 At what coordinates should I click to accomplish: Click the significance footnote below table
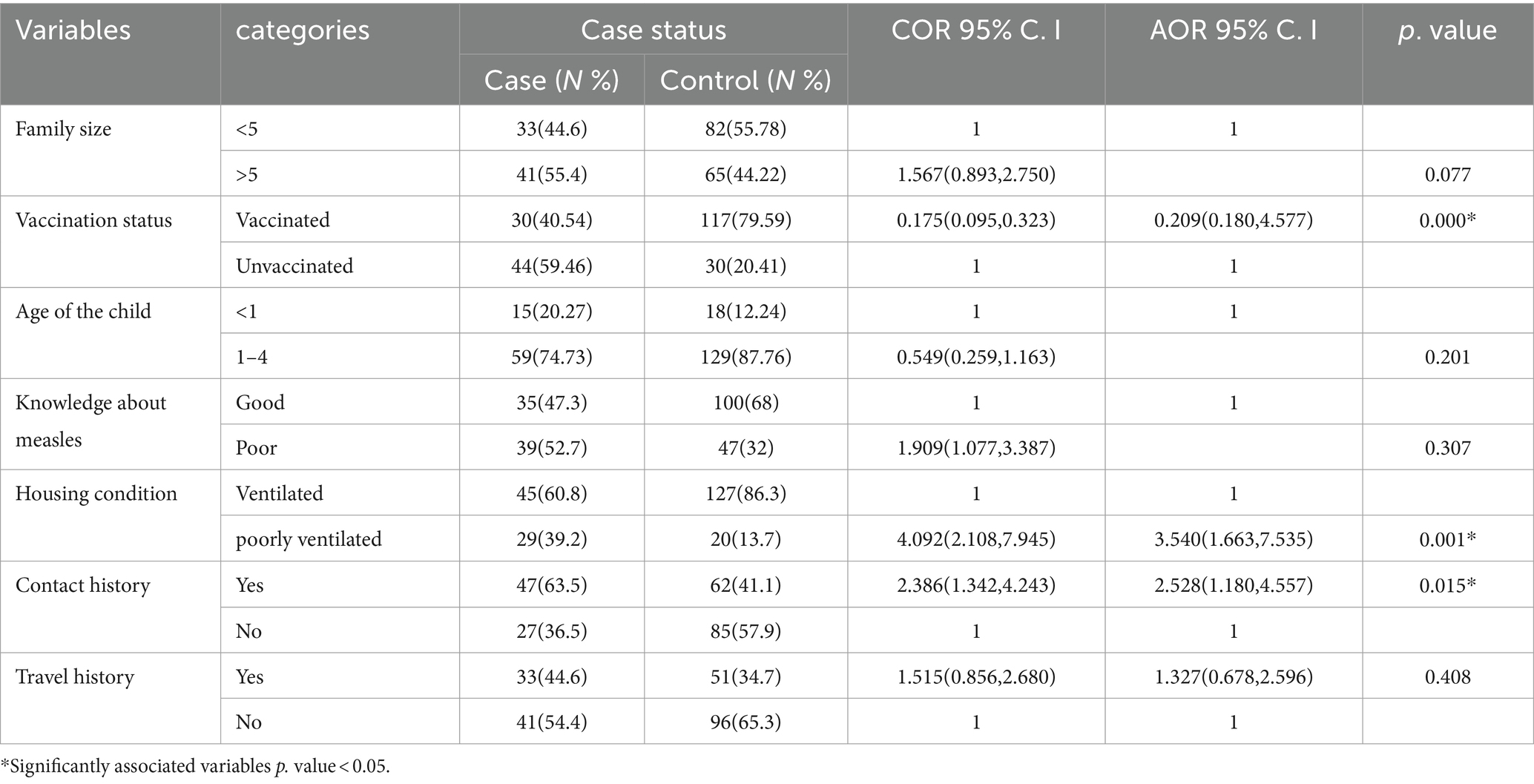click(195, 766)
